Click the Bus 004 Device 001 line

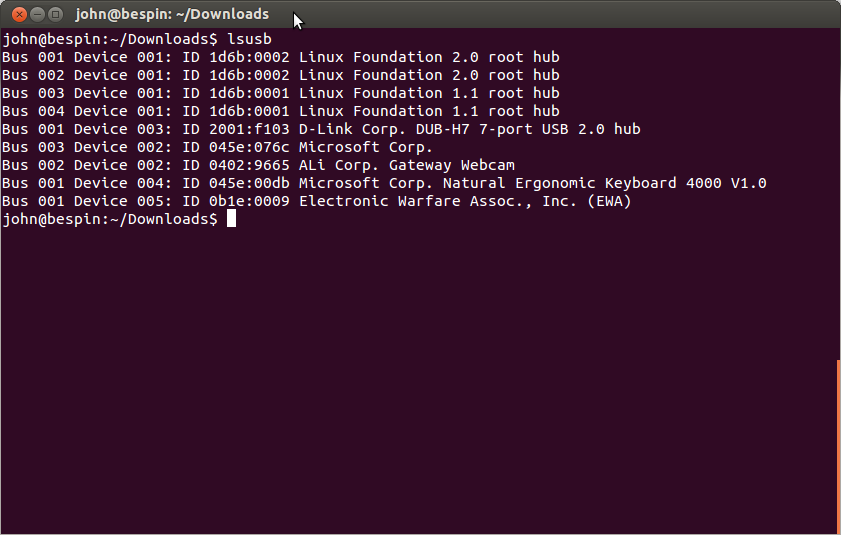[280, 111]
